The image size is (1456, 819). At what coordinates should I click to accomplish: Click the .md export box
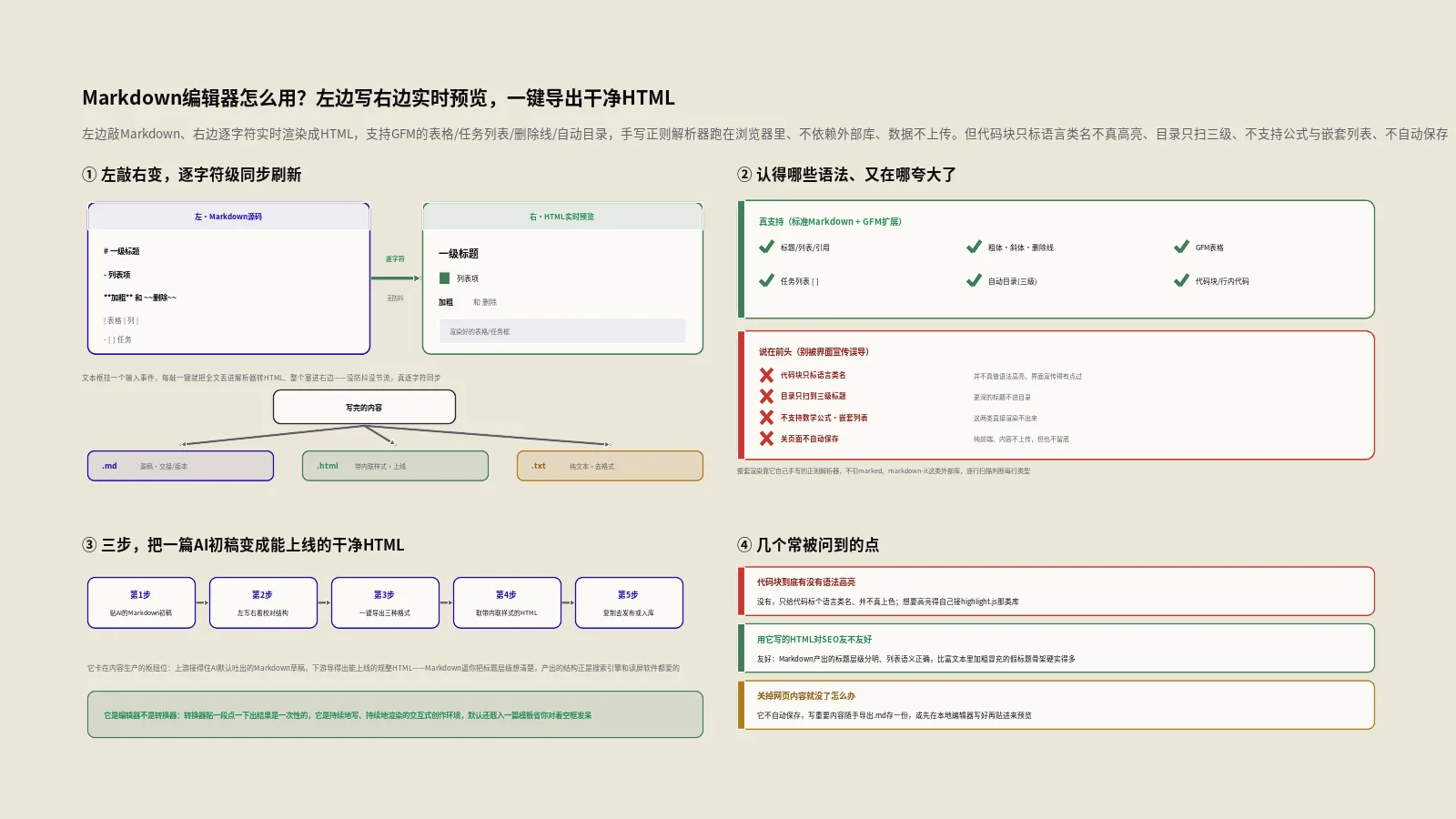click(x=180, y=466)
